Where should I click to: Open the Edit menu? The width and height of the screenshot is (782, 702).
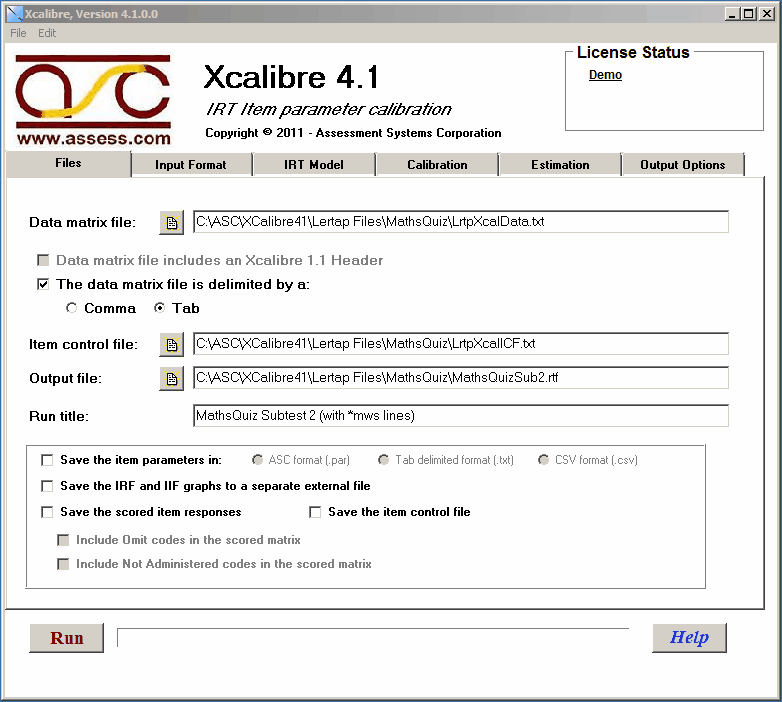coord(47,33)
